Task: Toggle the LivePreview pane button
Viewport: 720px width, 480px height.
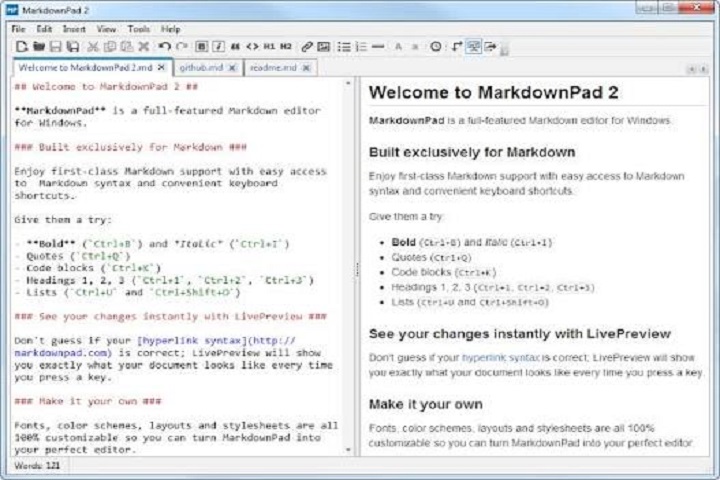Action: click(x=474, y=47)
